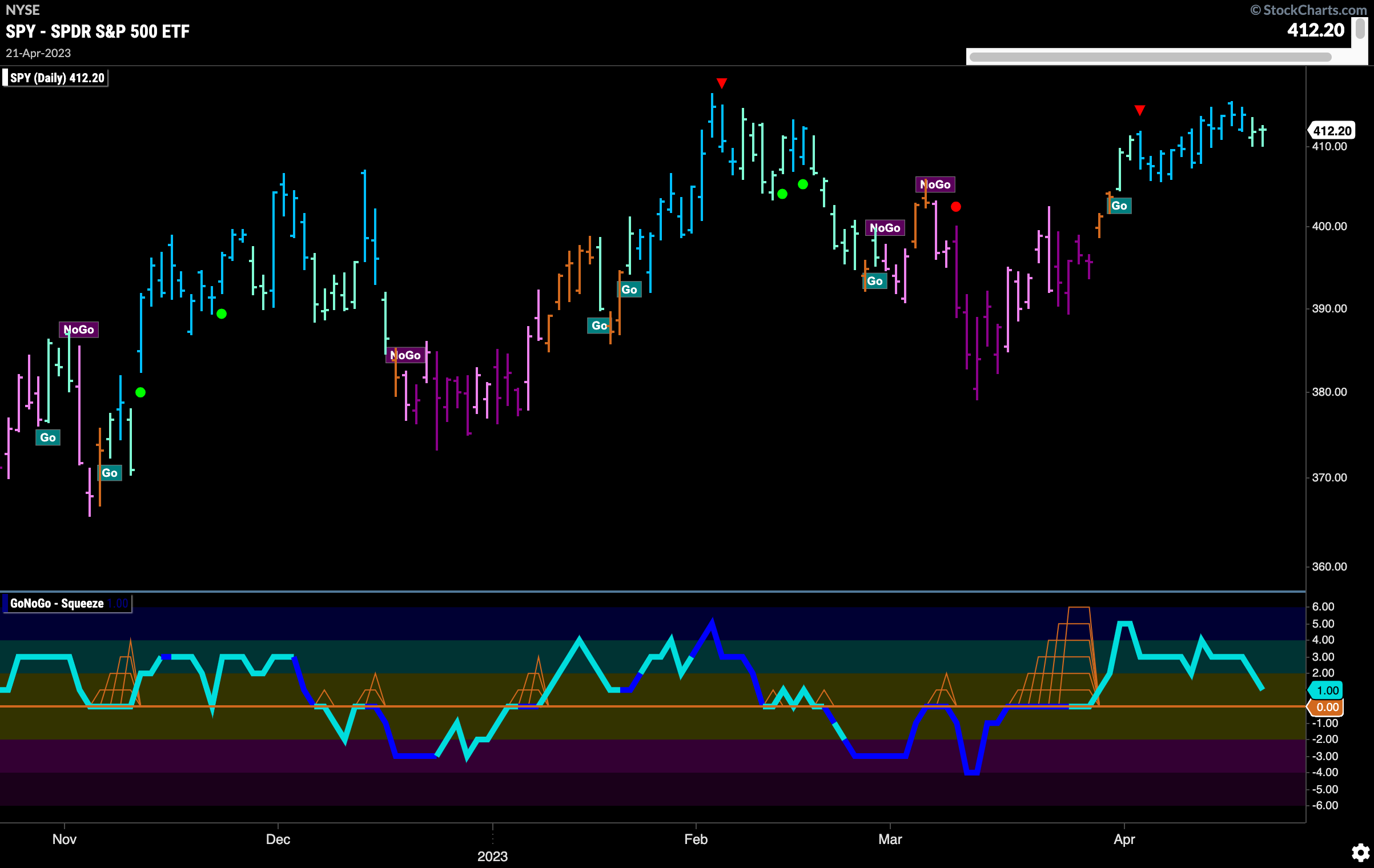Click the 21-Apr-2023 date text
The height and width of the screenshot is (868, 1374).
pos(38,53)
